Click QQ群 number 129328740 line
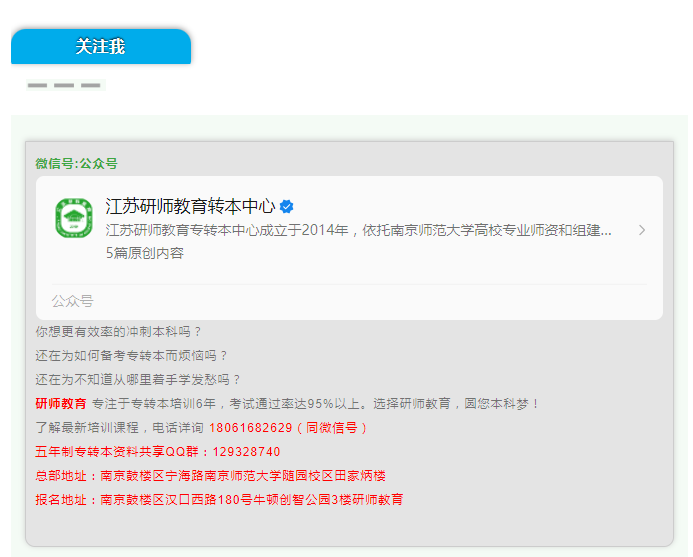This screenshot has height=557, width=693. point(158,451)
